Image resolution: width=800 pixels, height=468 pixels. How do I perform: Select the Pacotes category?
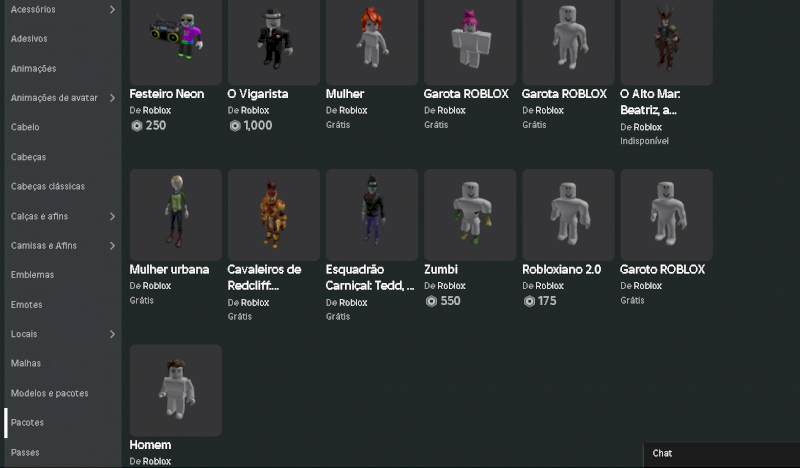point(28,423)
